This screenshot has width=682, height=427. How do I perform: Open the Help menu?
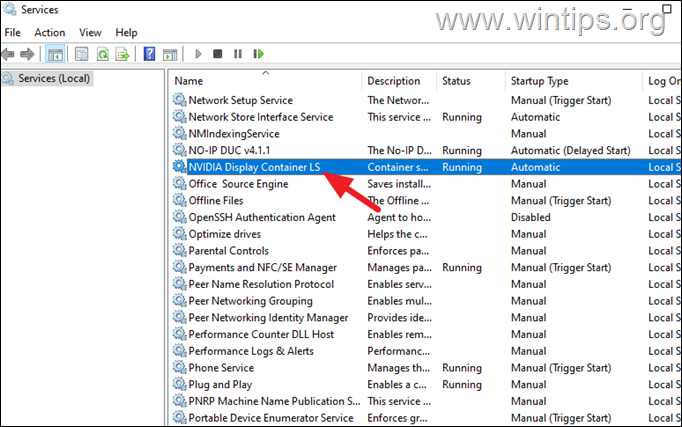pyautogui.click(x=126, y=33)
